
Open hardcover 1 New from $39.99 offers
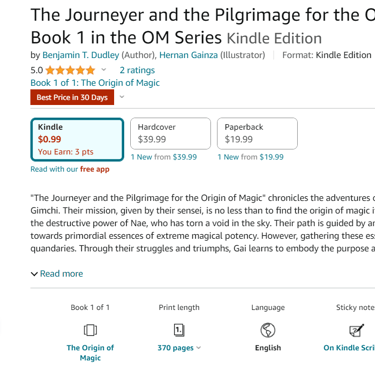point(164,157)
